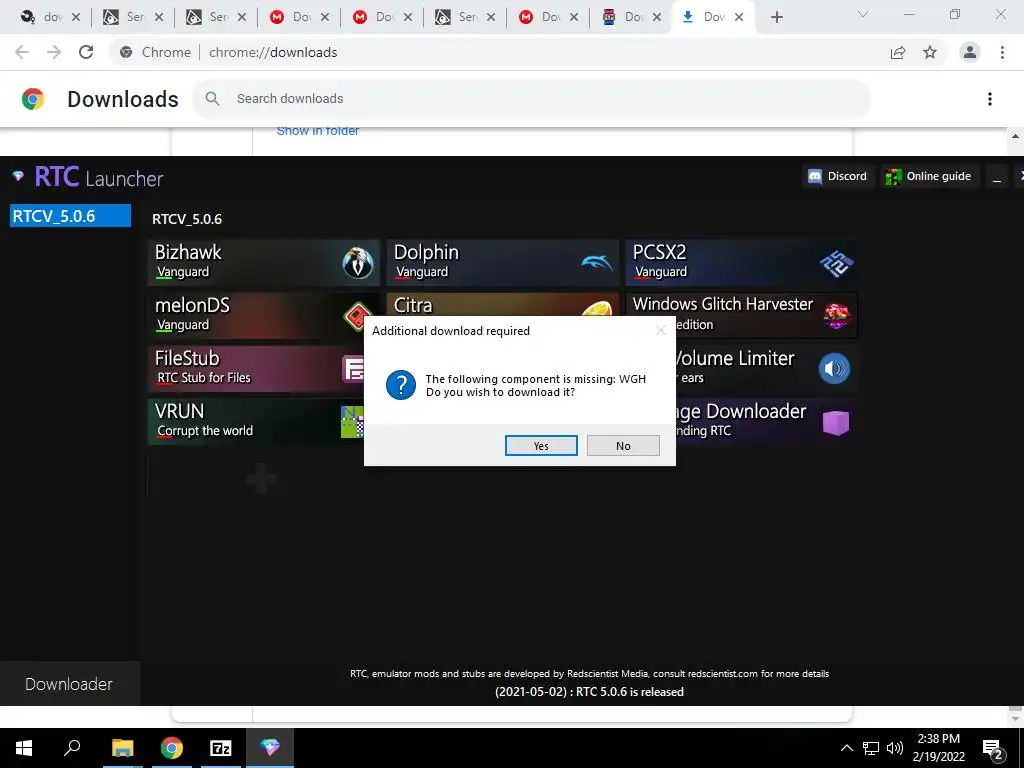Open the Chrome profile icon
This screenshot has width=1024, height=768.
(x=970, y=52)
